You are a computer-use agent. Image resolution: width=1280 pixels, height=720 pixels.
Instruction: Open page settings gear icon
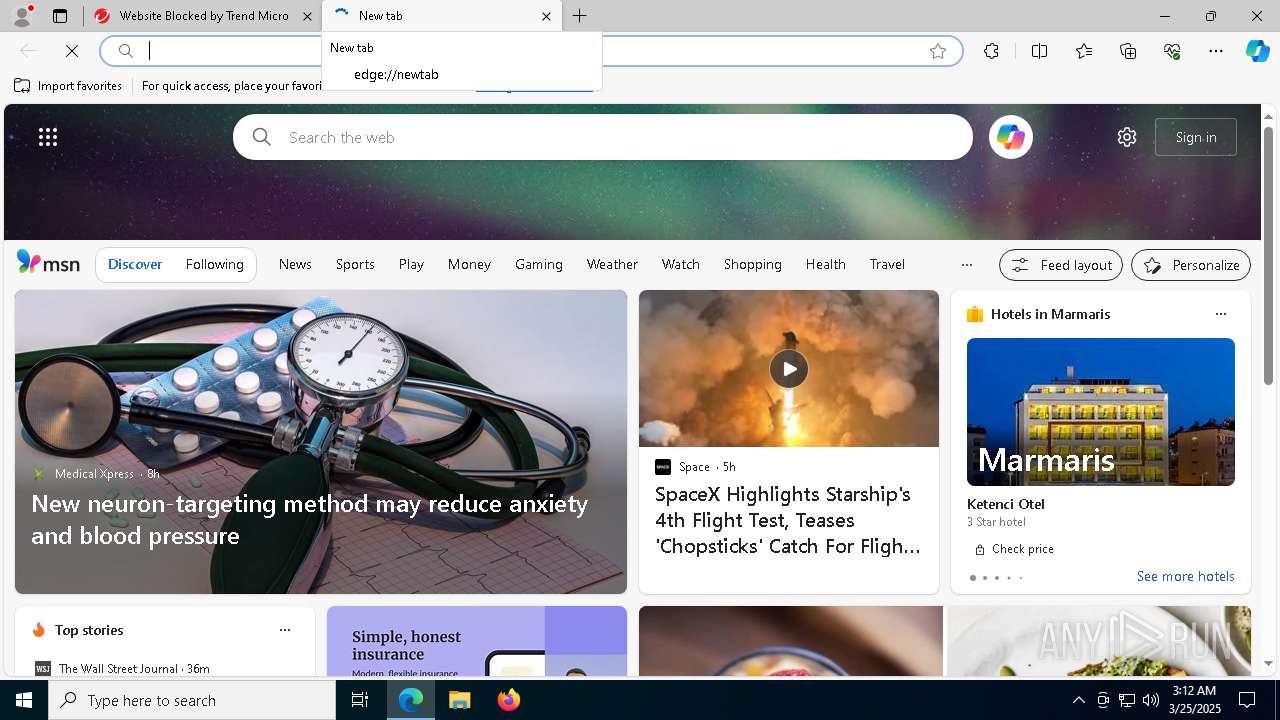pyautogui.click(x=1127, y=137)
